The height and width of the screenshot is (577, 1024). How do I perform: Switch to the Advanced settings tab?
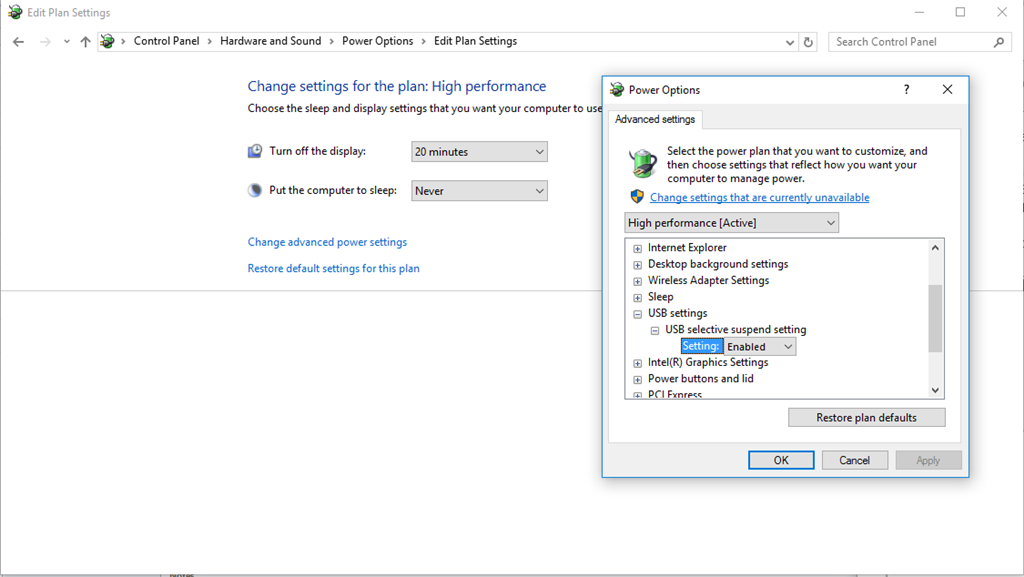tap(655, 118)
